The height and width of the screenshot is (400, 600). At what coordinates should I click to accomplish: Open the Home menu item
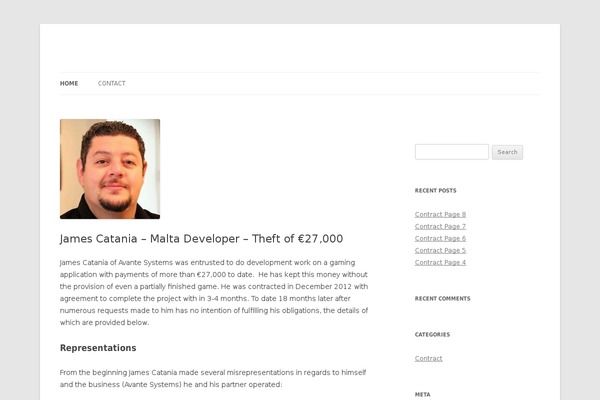(69, 83)
